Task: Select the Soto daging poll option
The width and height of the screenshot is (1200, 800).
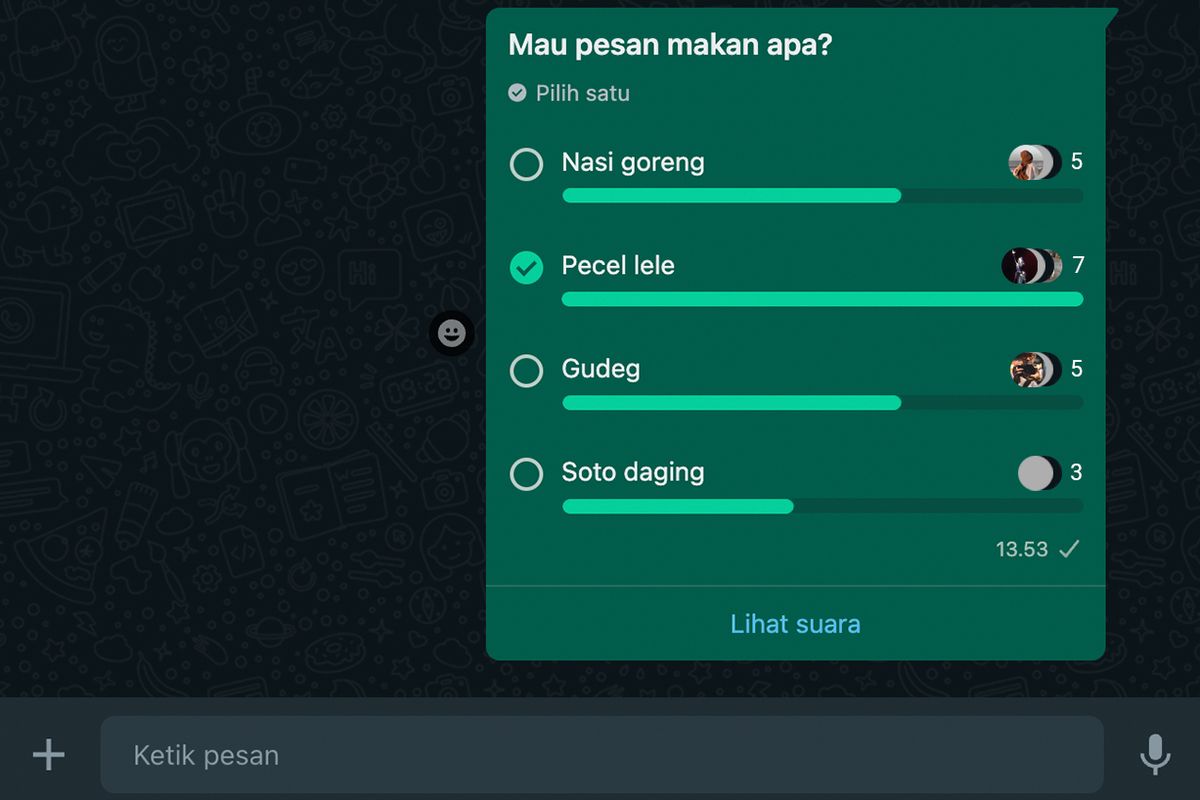Action: (526, 474)
